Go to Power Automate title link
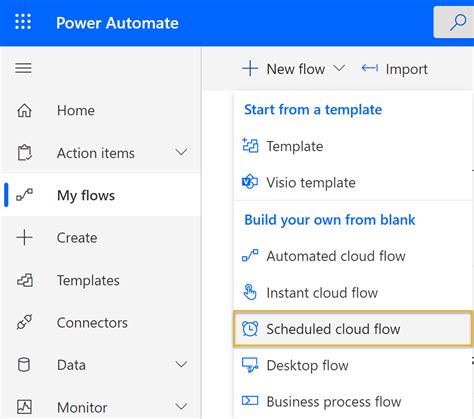This screenshot has width=474, height=419. click(117, 23)
